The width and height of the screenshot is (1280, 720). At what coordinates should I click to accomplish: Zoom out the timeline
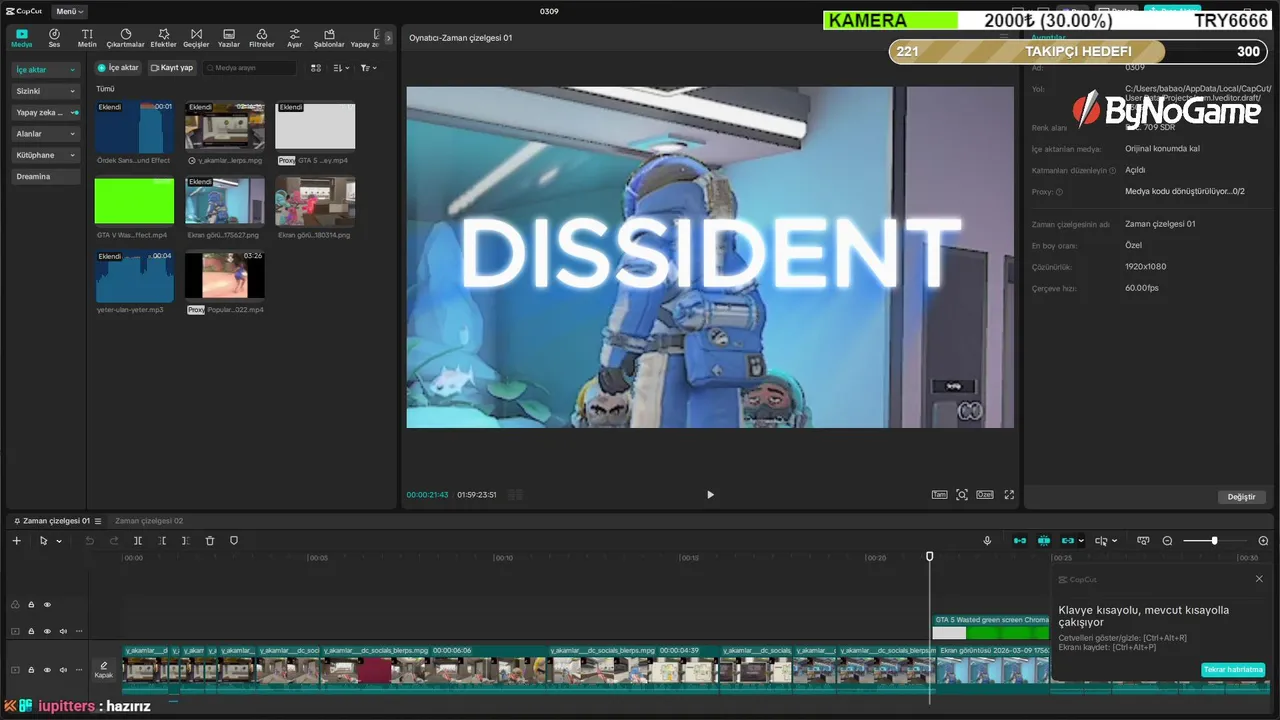1167,541
